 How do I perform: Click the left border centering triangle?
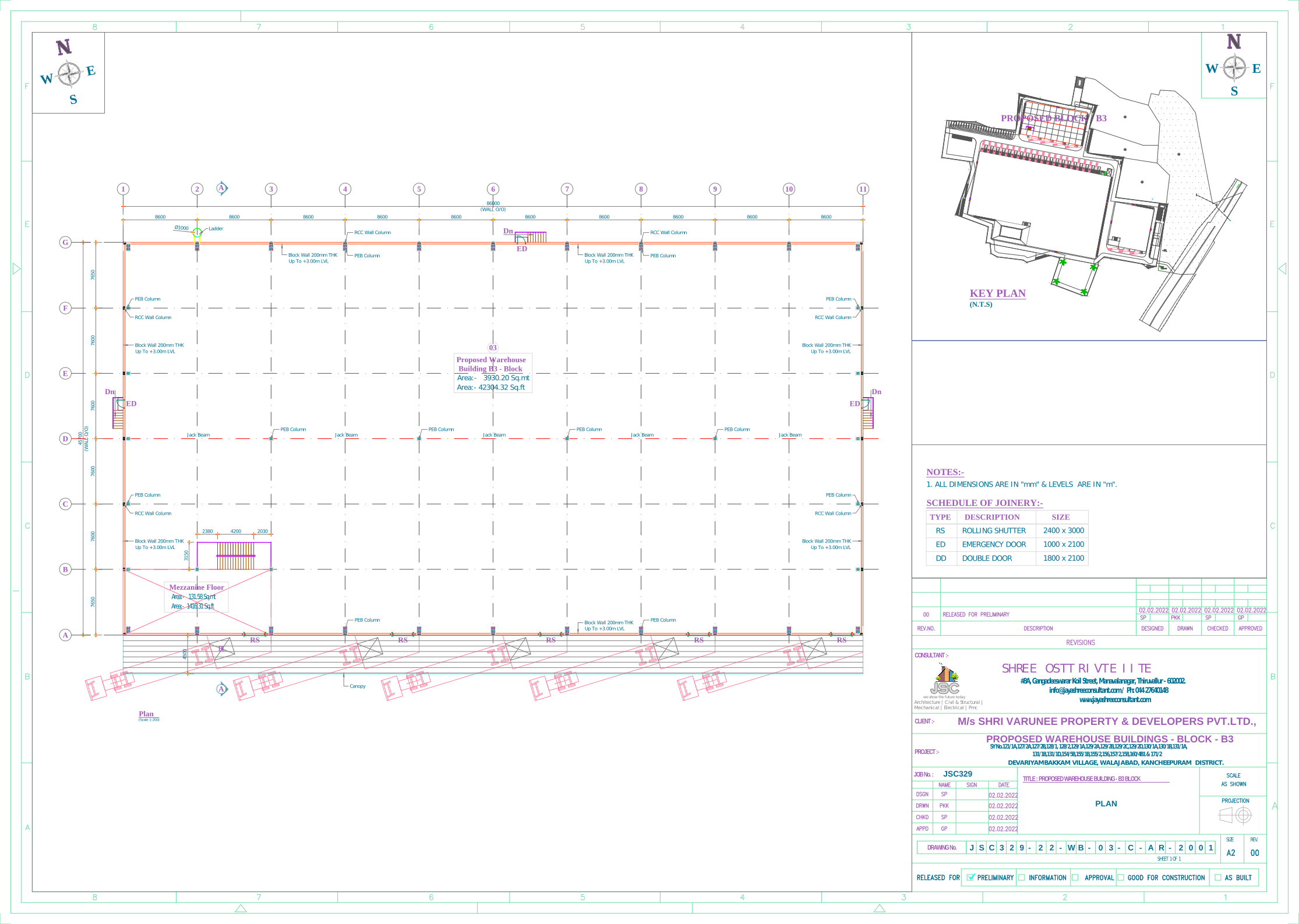[x=16, y=268]
